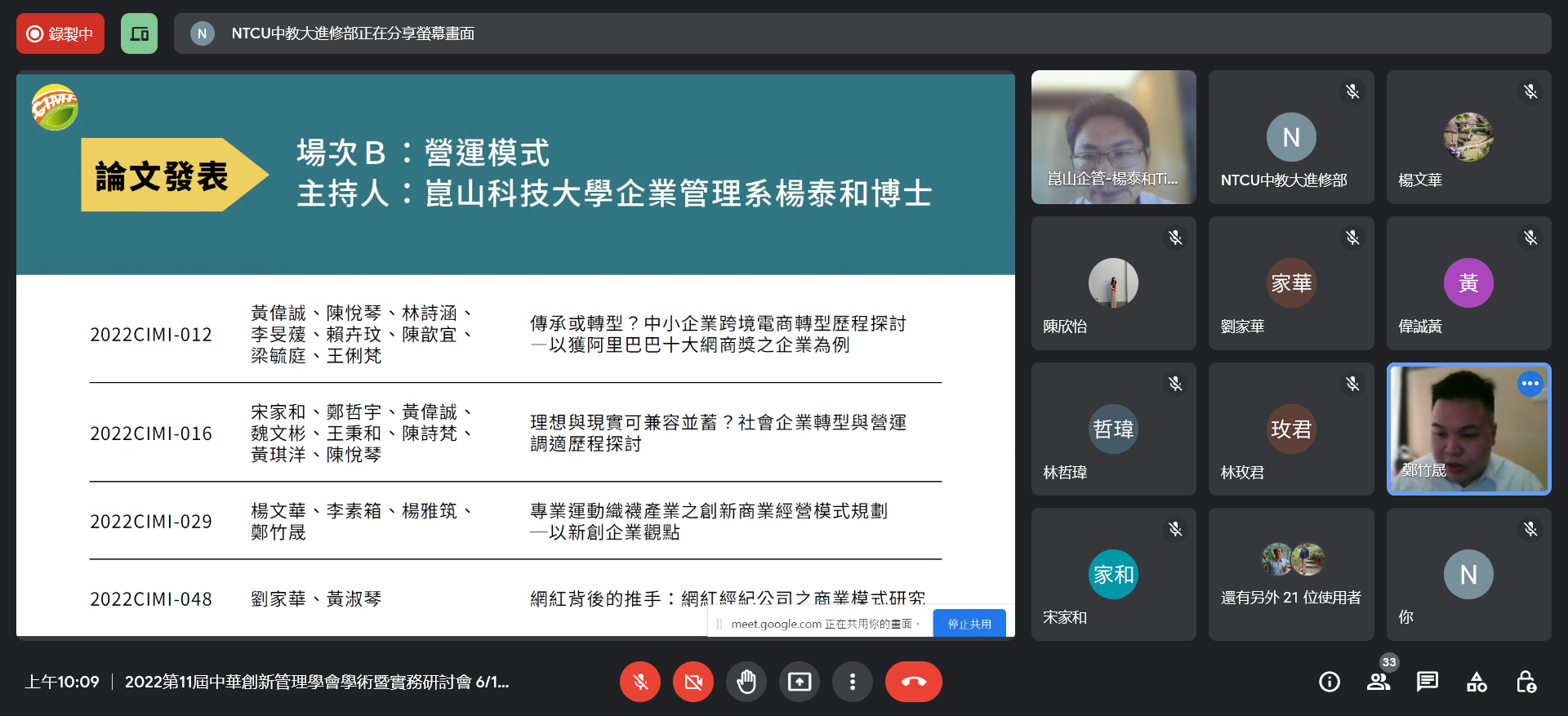This screenshot has height=716, width=1568.
Task: Click the recording indicator button
Action: tap(60, 33)
